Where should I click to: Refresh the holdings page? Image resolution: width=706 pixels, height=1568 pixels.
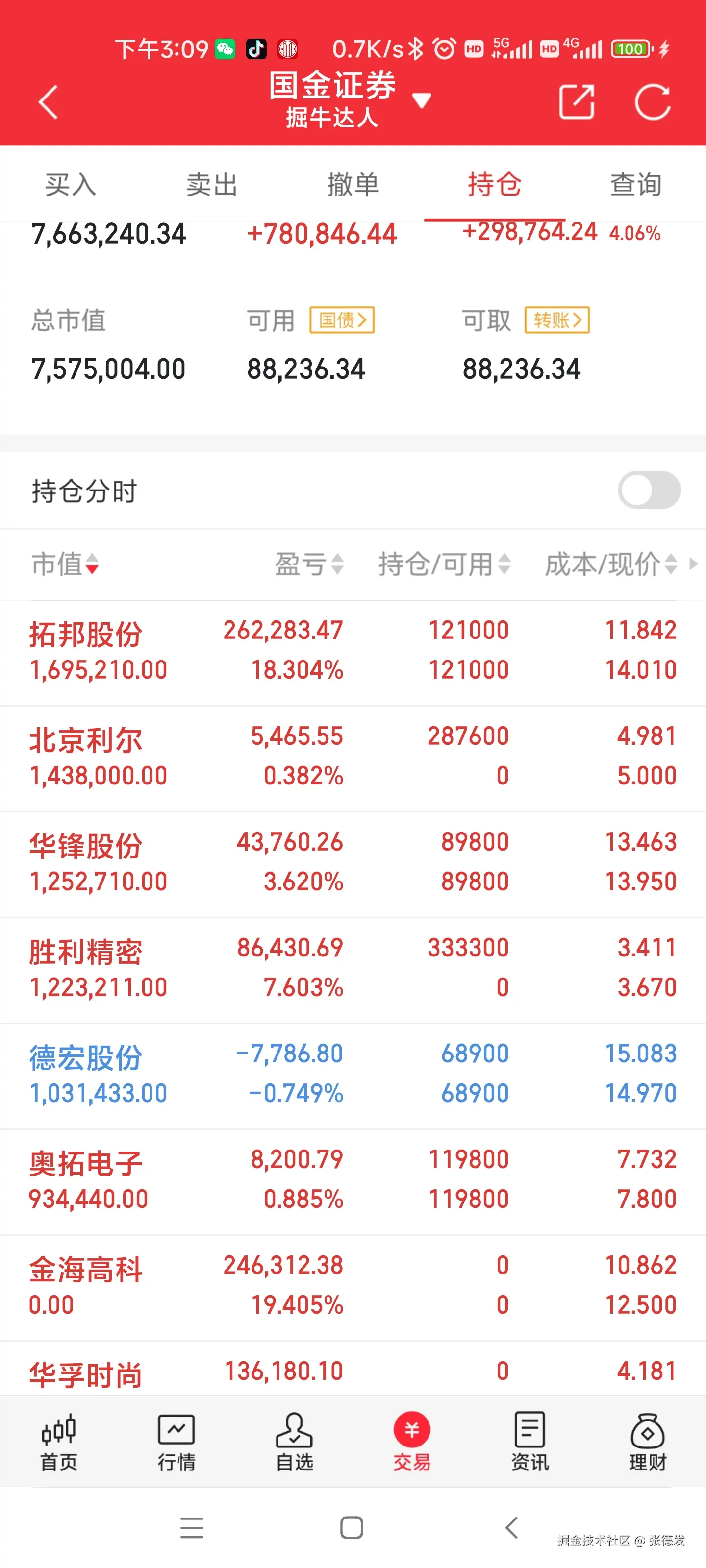tap(653, 101)
